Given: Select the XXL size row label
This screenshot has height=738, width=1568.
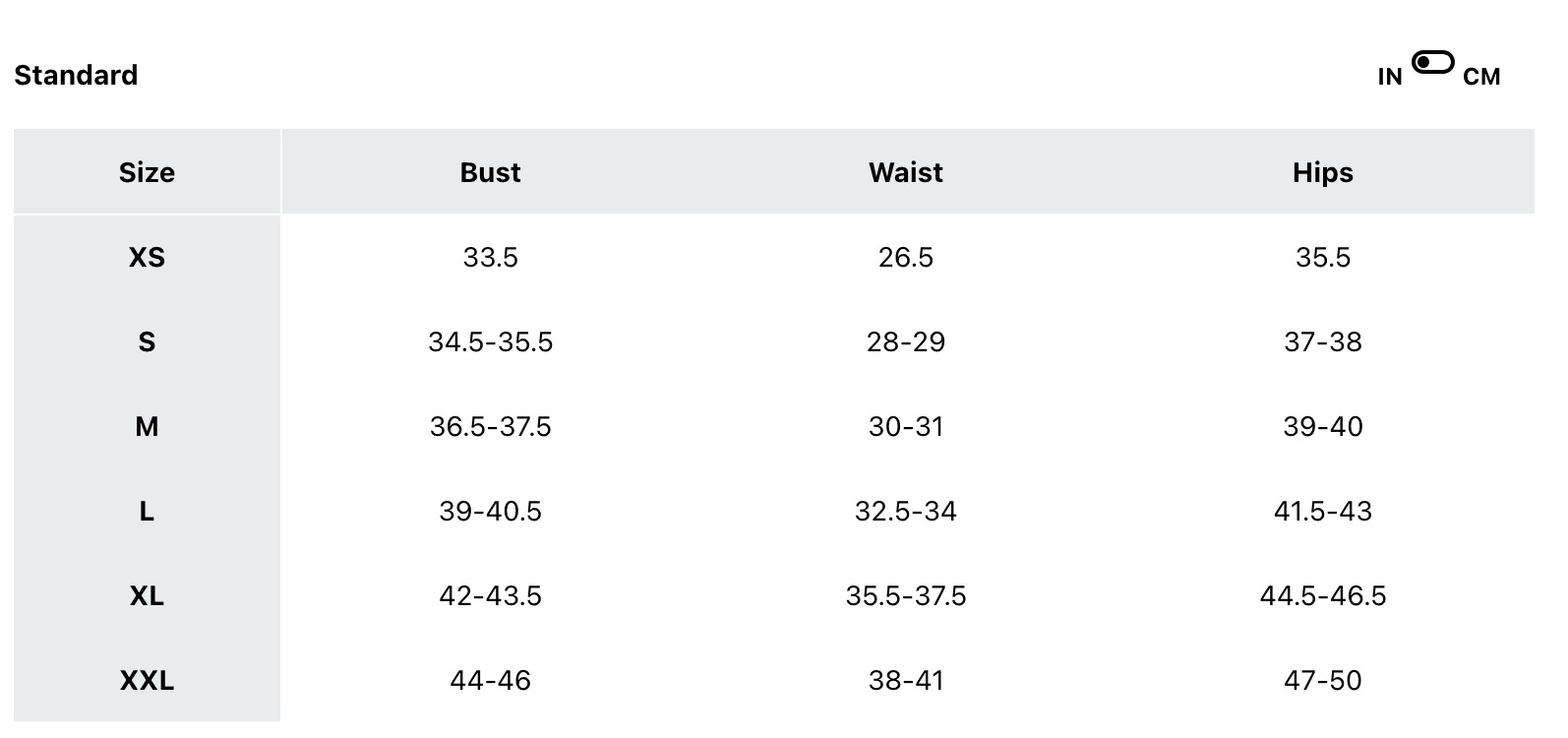Looking at the screenshot, I should click(147, 680).
